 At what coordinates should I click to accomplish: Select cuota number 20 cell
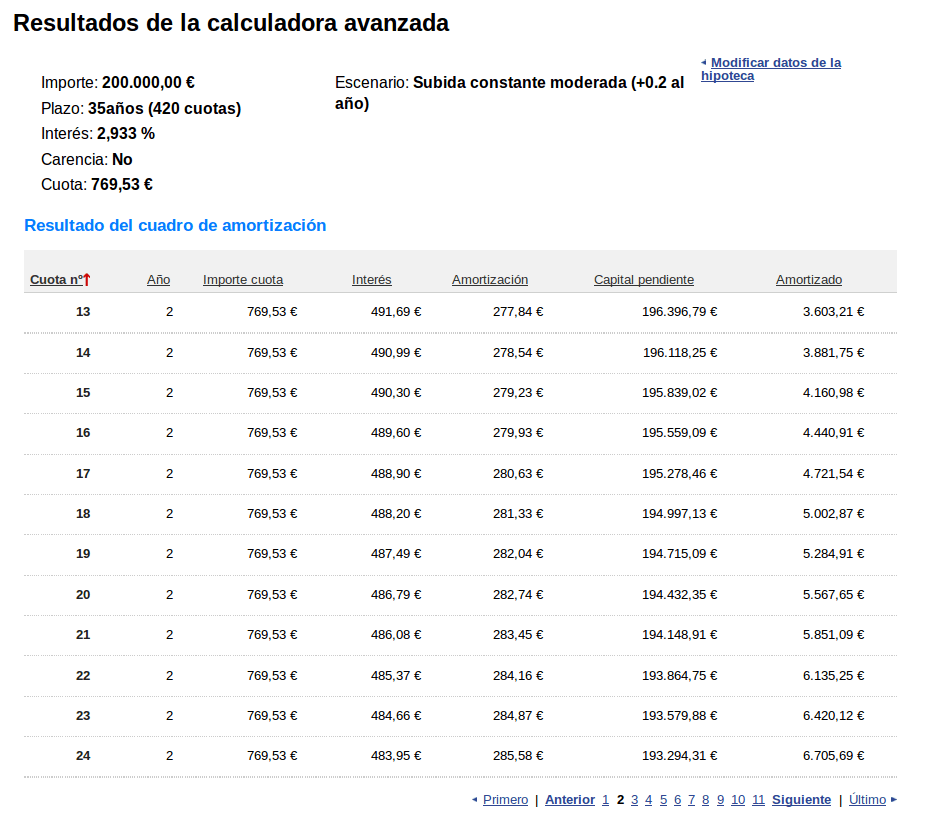coord(83,594)
